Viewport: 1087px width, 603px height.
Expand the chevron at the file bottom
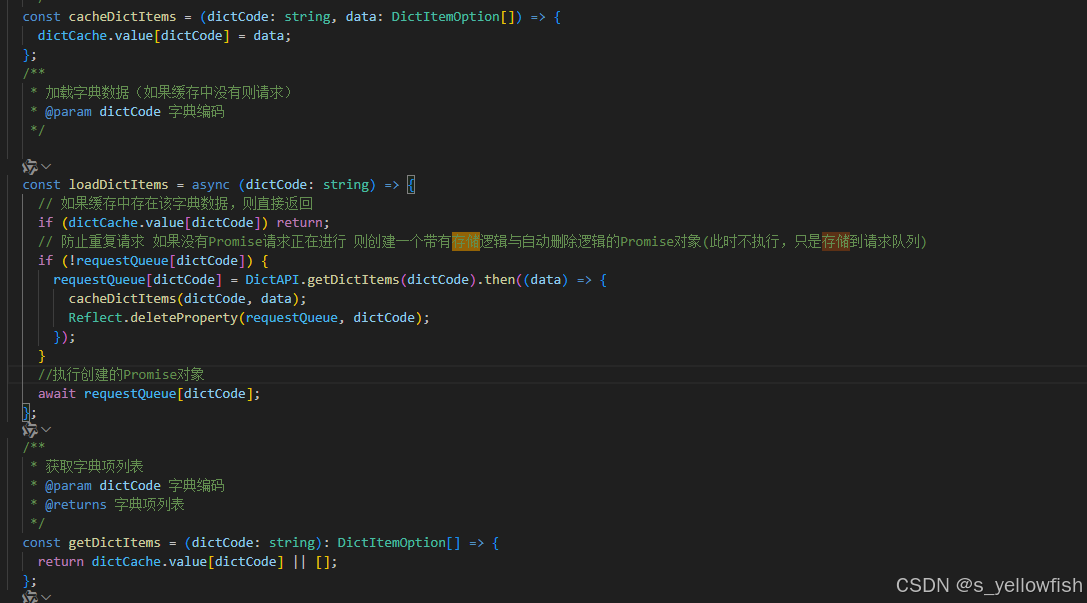point(44,596)
